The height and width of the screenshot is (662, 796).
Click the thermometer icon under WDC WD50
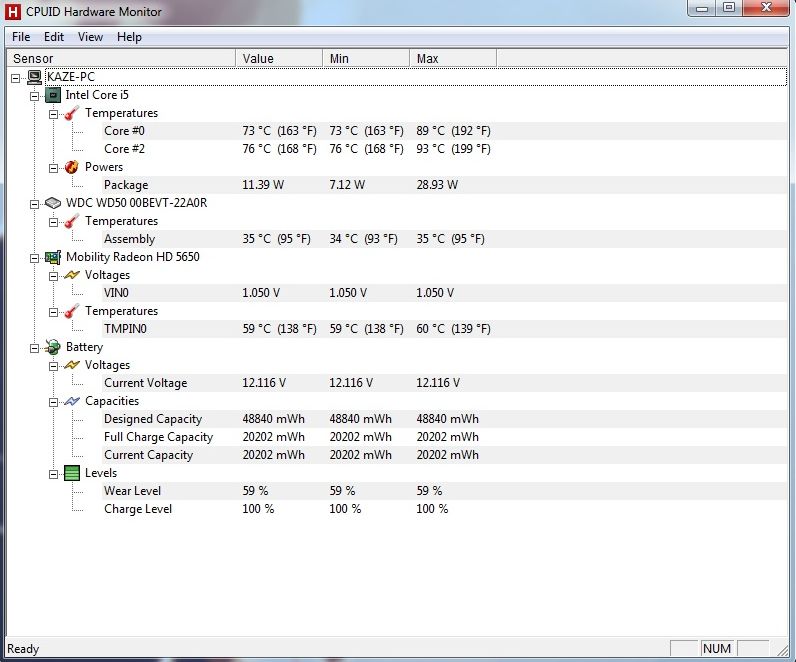click(72, 221)
